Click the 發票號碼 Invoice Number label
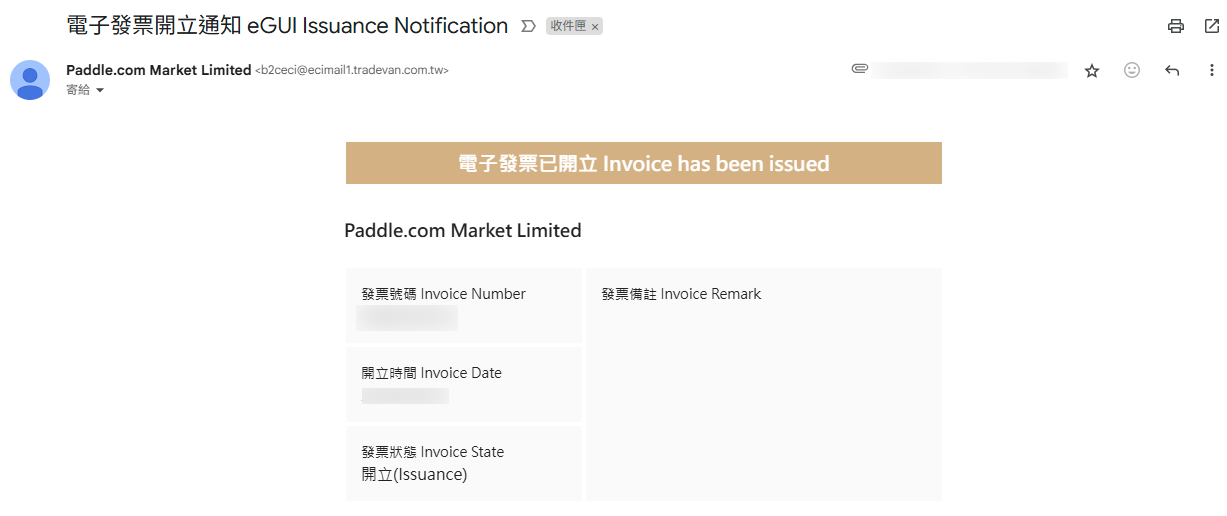 tap(443, 294)
